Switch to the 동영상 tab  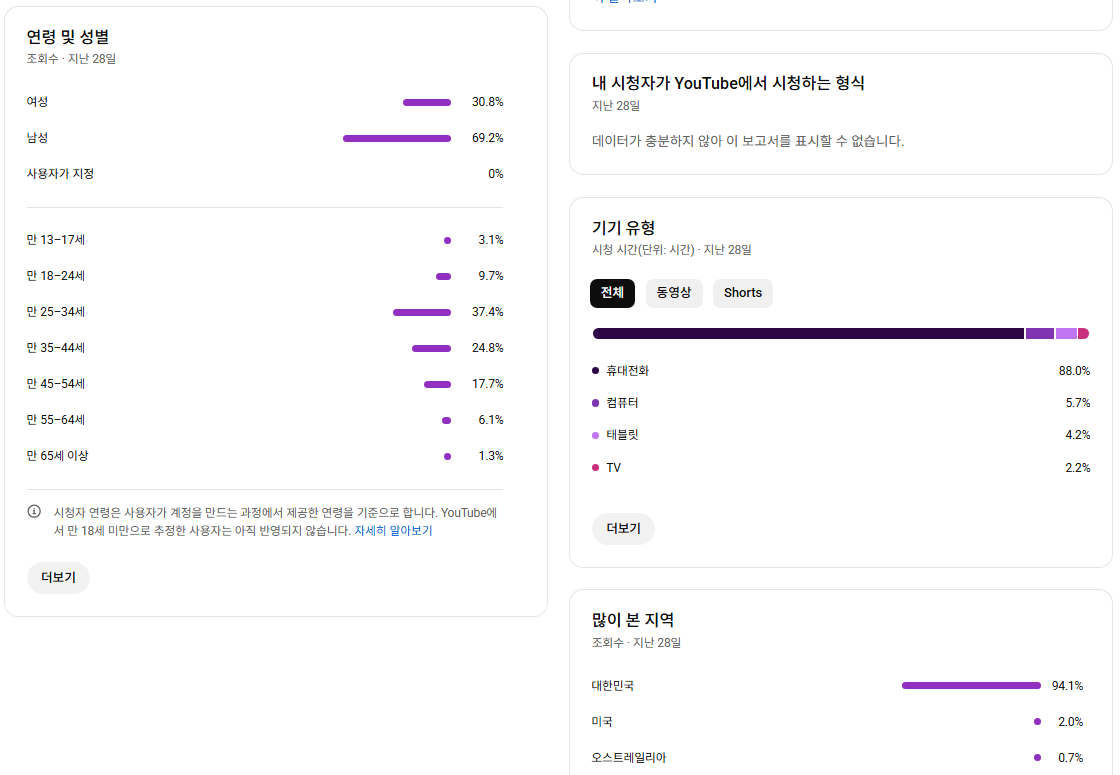pyautogui.click(x=674, y=293)
